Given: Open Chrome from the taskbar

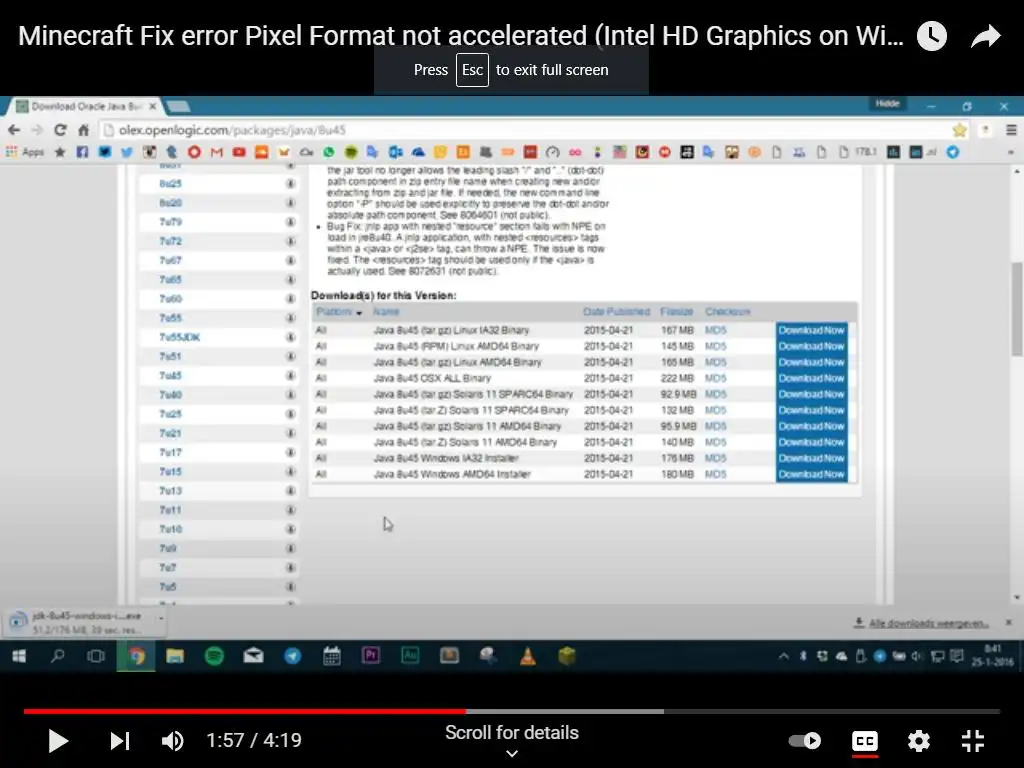Looking at the screenshot, I should click(x=136, y=656).
